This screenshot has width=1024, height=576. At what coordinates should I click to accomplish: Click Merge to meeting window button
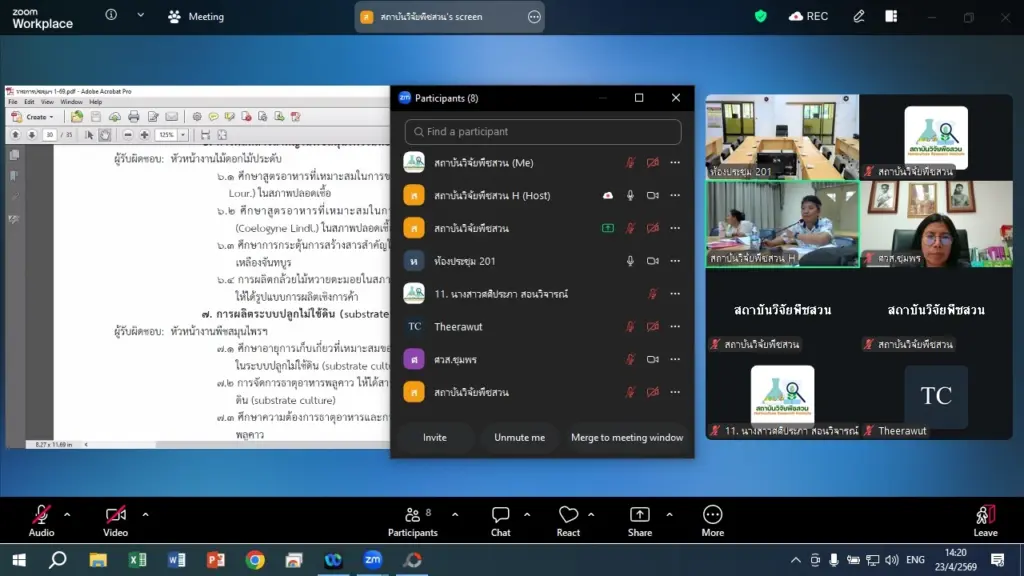coord(627,437)
